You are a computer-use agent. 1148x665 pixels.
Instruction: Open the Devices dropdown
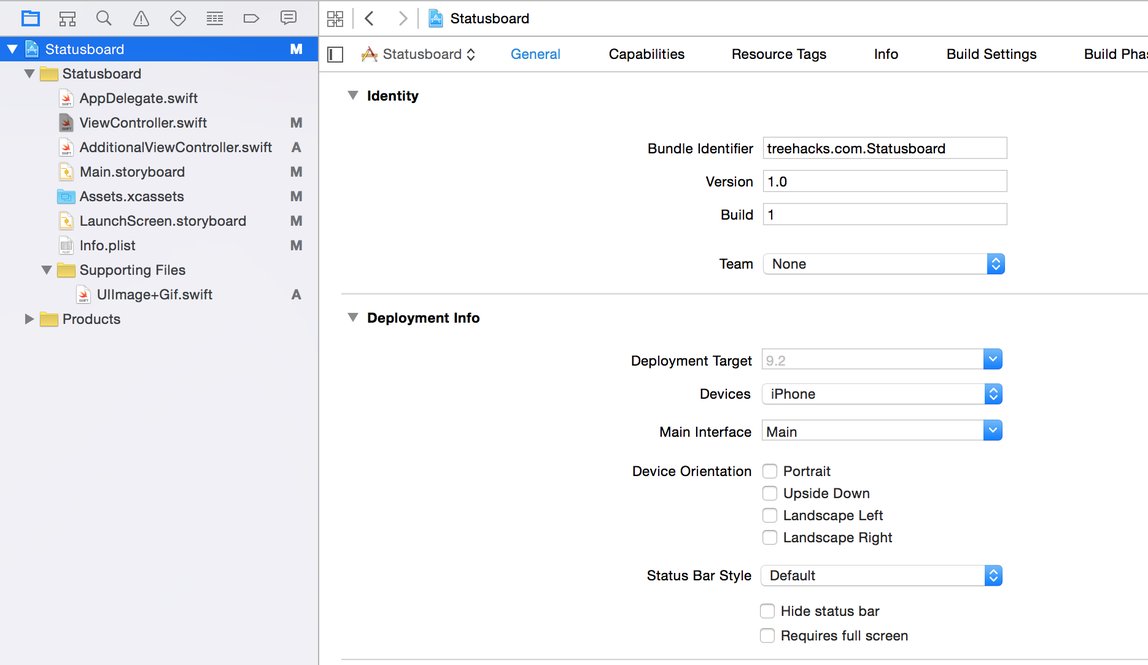coord(882,394)
